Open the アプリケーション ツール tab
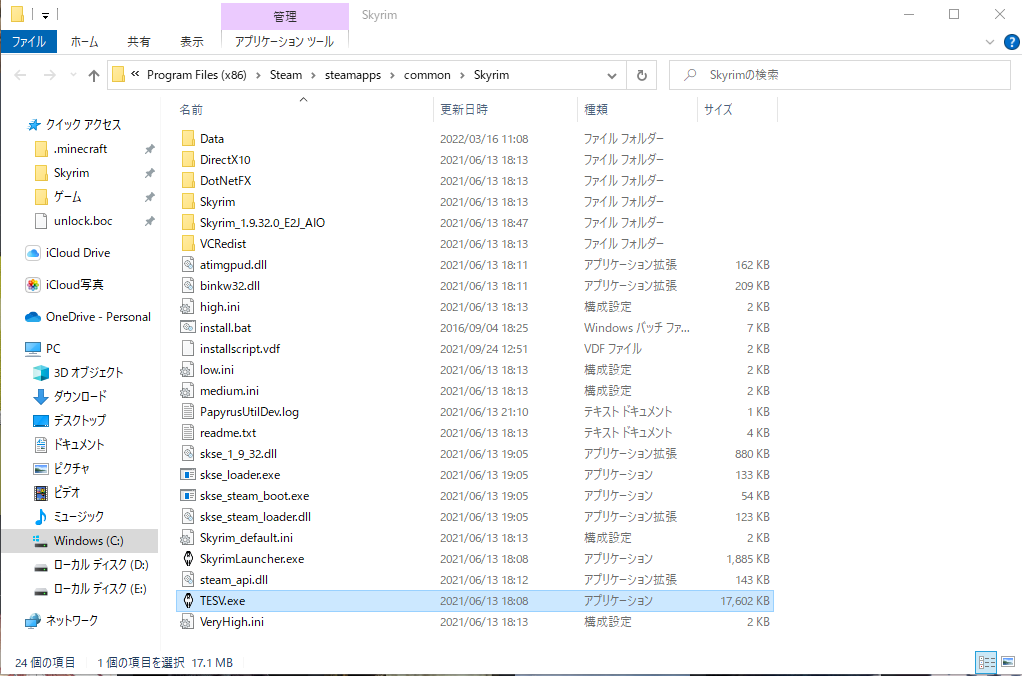 [284, 42]
